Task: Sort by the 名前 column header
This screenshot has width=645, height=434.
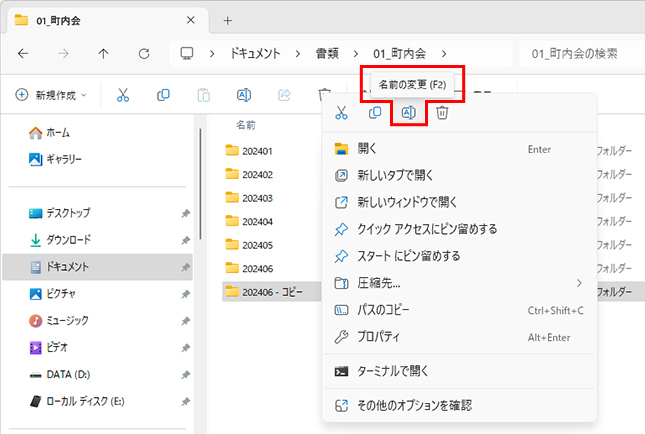Action: point(246,125)
